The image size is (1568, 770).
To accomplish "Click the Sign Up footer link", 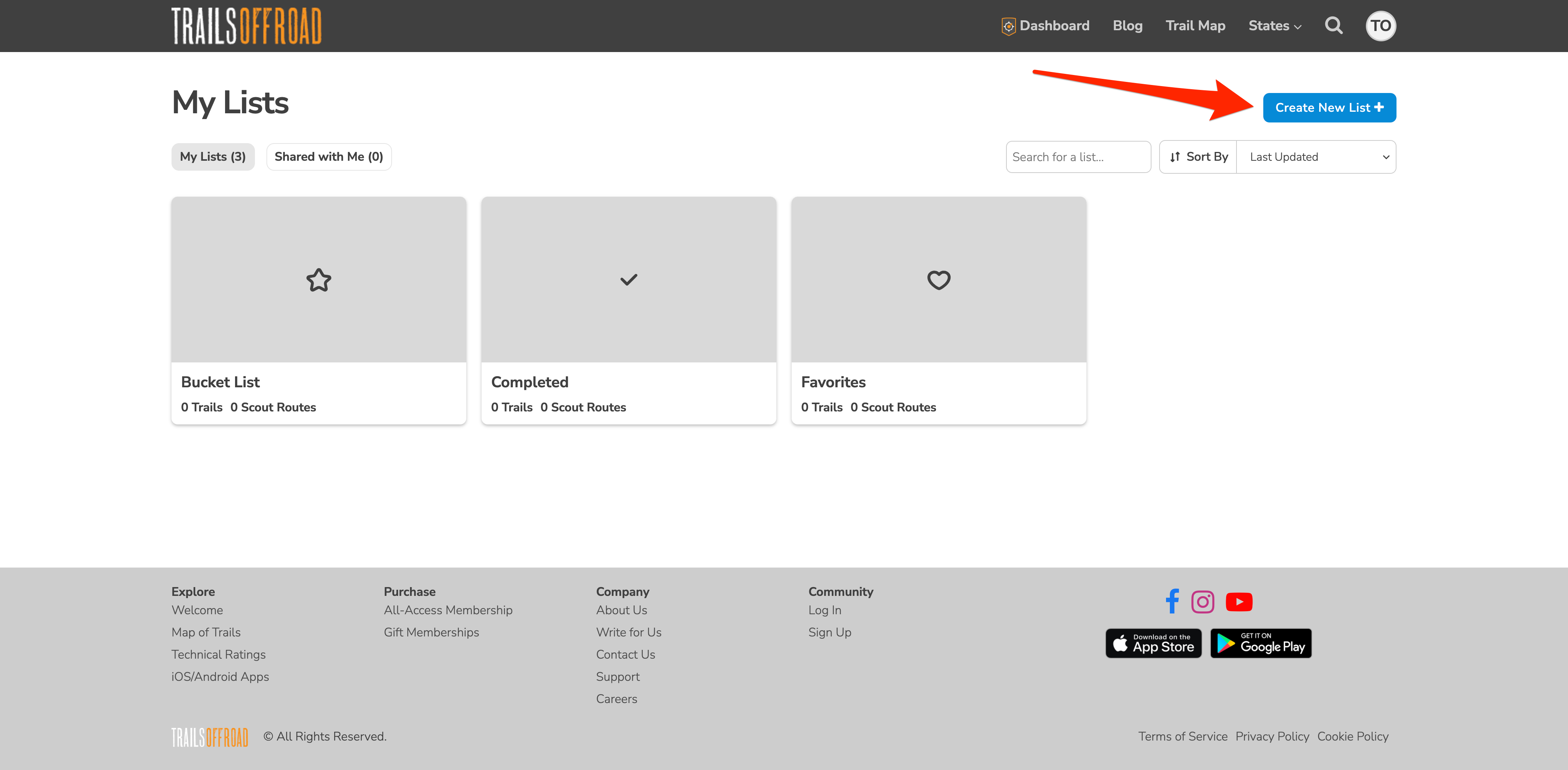I will click(x=830, y=633).
